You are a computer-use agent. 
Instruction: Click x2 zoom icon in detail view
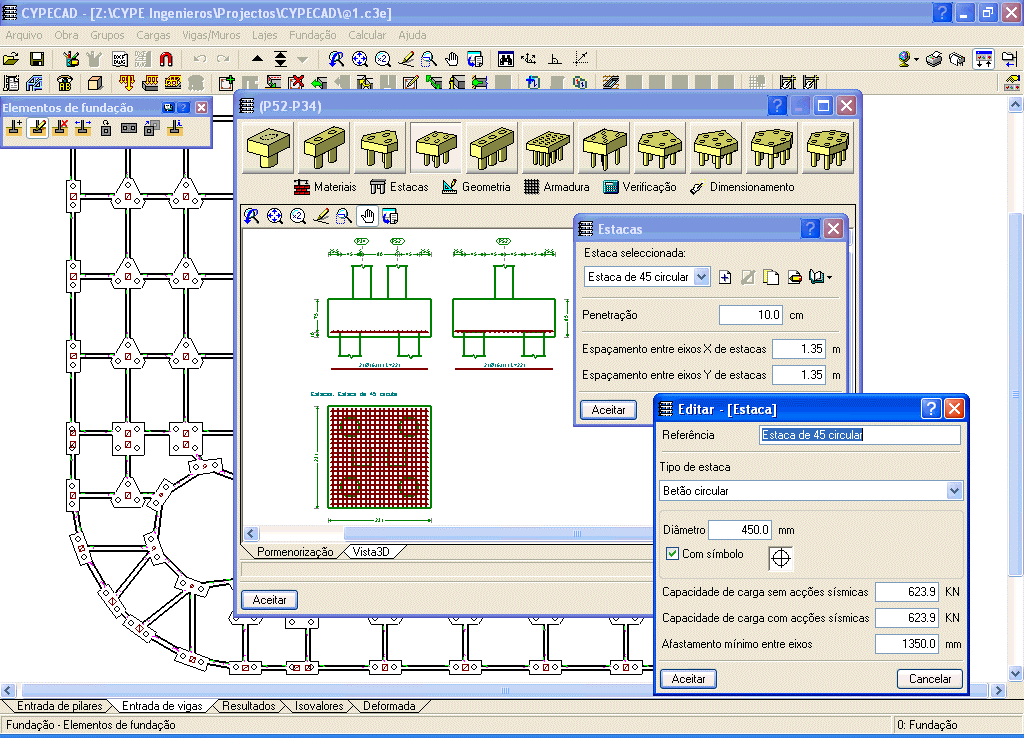[x=298, y=216]
